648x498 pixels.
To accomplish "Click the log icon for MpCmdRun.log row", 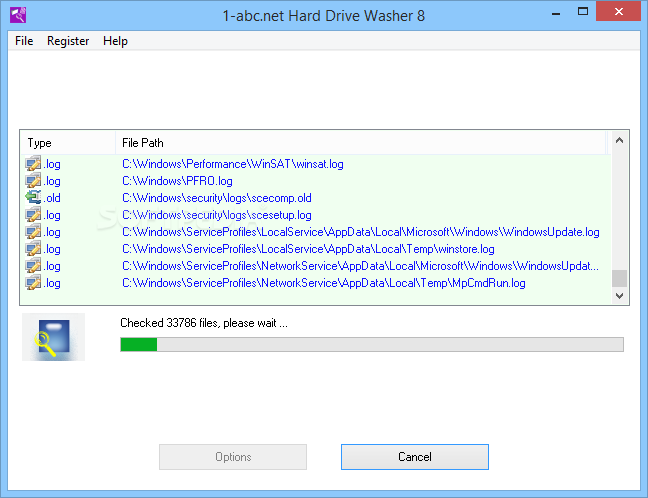I will pyautogui.click(x=33, y=283).
